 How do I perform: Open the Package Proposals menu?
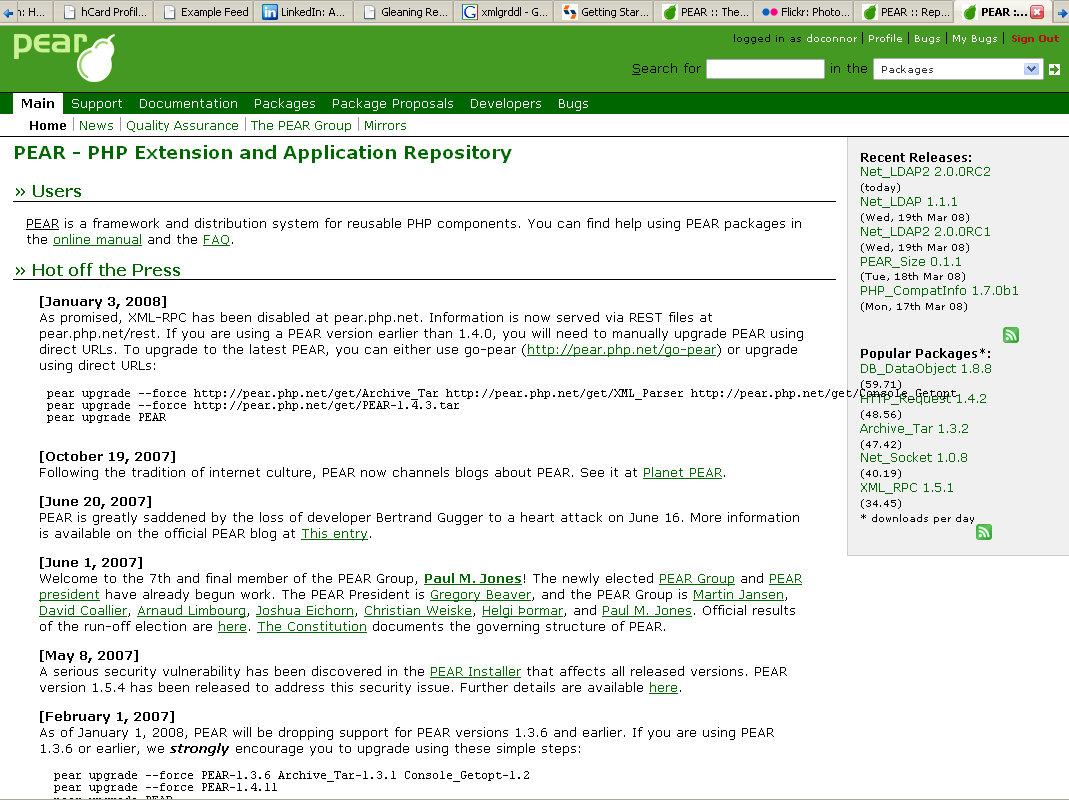[x=393, y=104]
